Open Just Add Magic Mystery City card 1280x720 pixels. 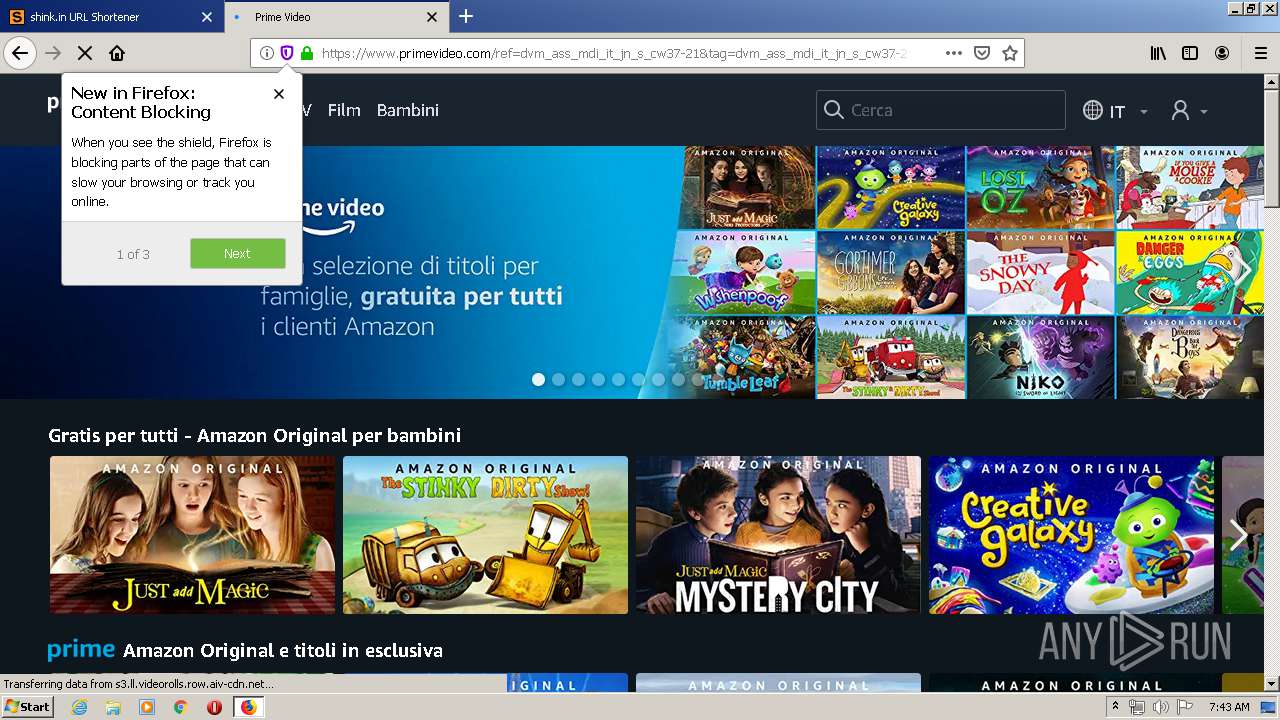pos(778,535)
